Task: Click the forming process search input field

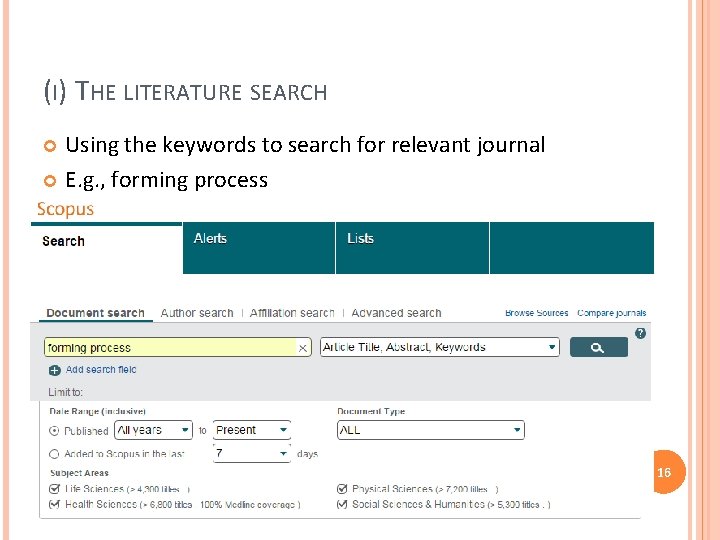Action: pyautogui.click(x=170, y=348)
